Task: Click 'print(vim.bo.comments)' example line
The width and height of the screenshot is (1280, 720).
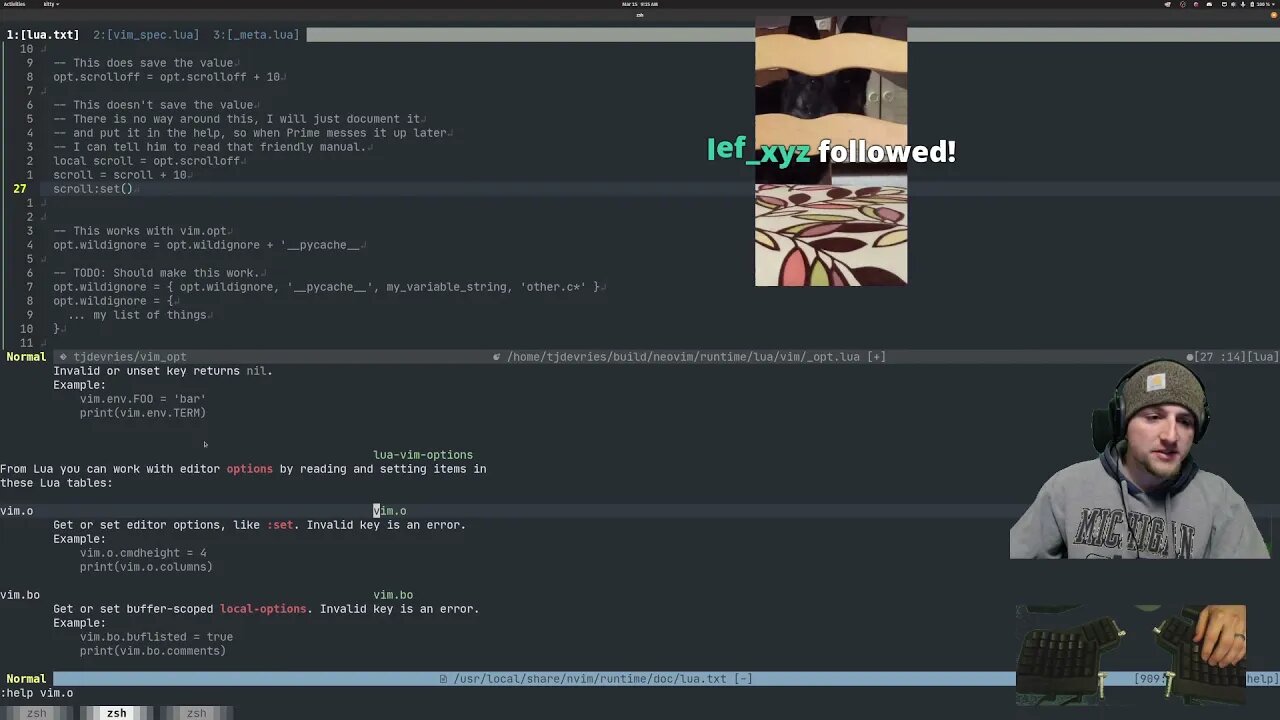Action: click(x=153, y=651)
